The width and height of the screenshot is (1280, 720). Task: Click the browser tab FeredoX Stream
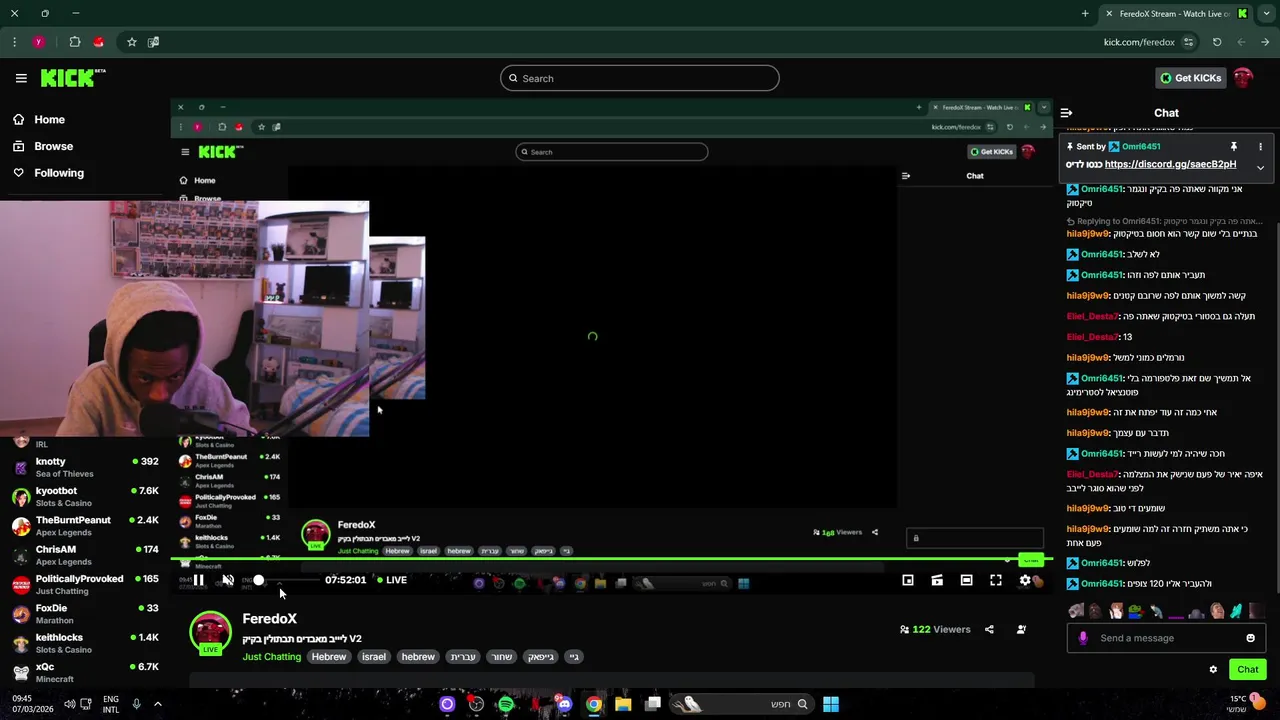1176,14
